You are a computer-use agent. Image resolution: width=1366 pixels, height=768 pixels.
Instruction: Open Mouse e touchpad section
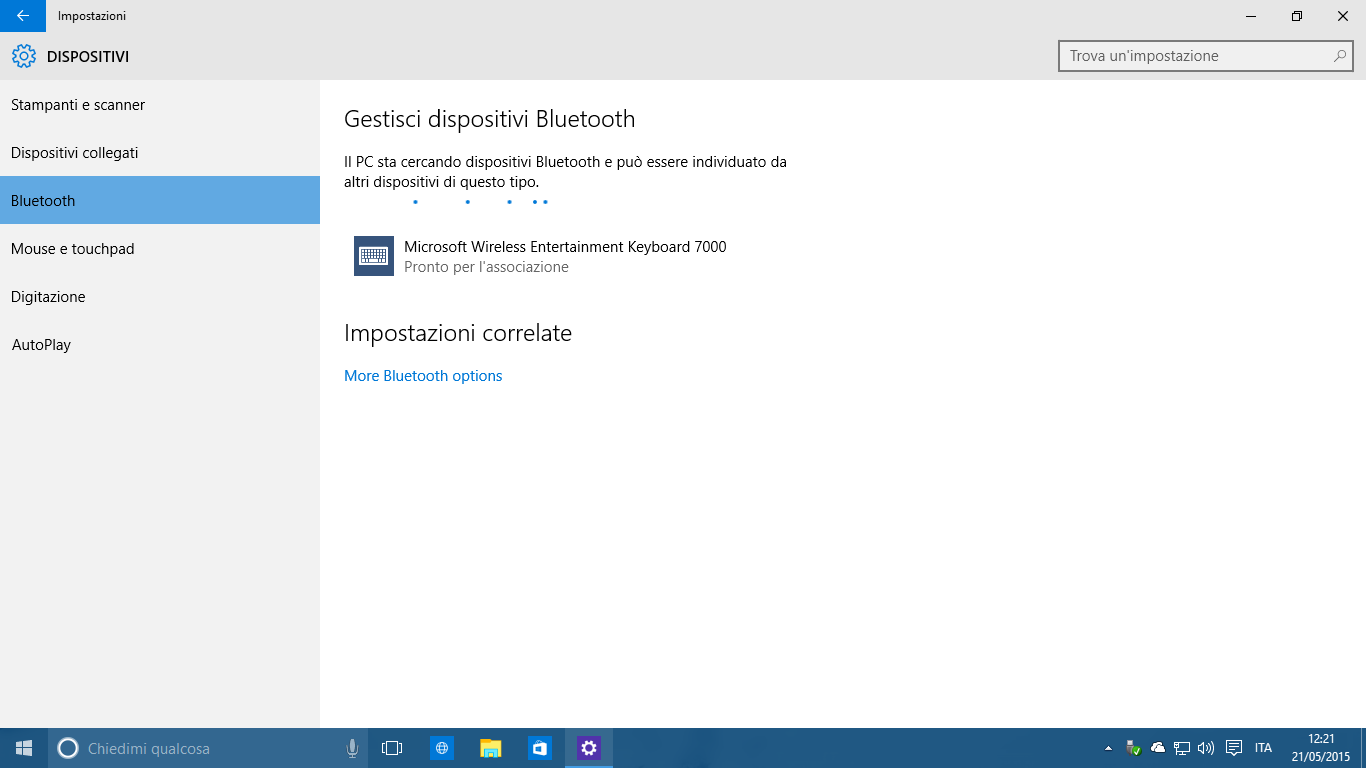[160, 249]
